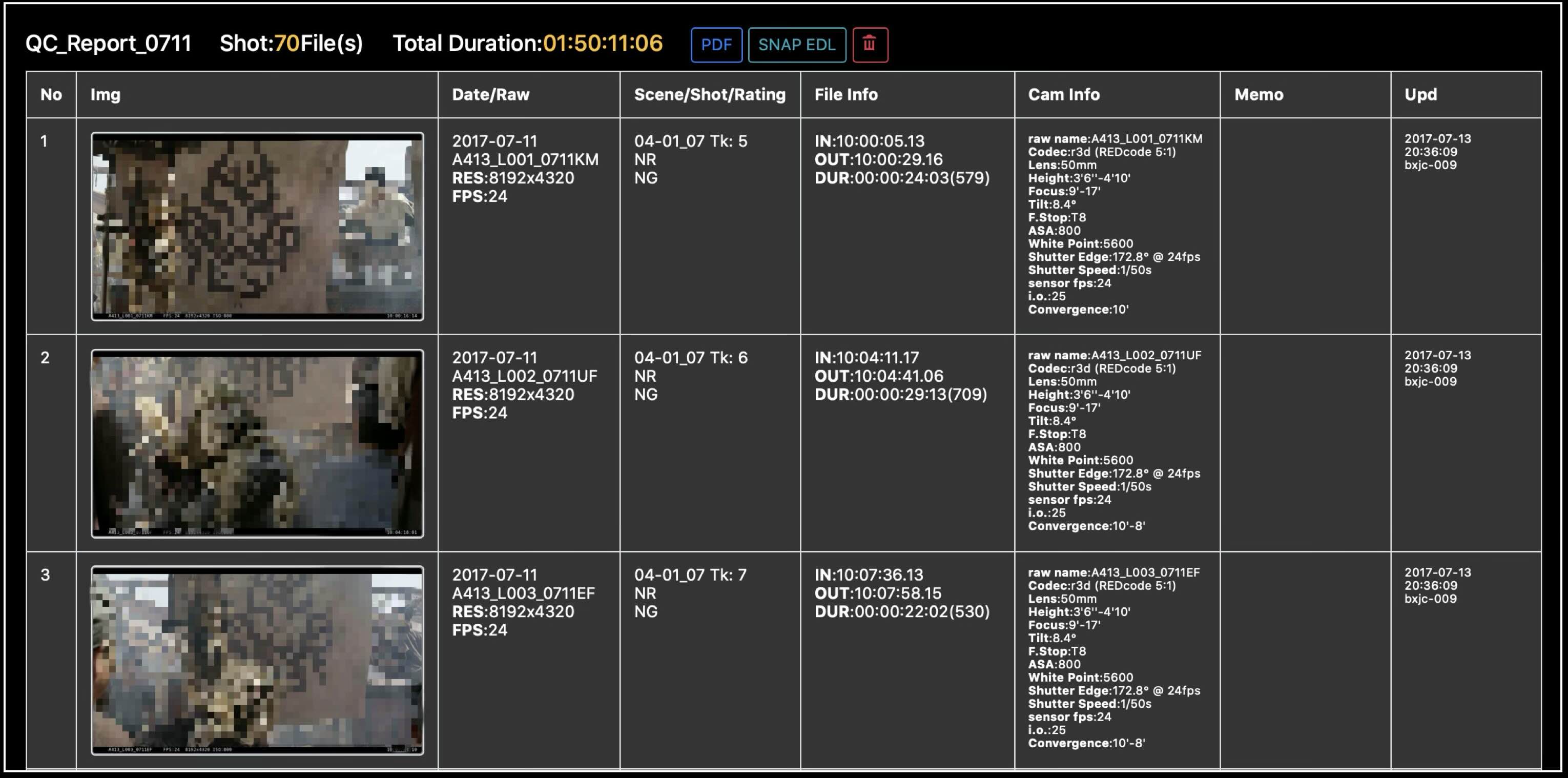Click the Upd column header
This screenshot has height=778, width=1568.
tap(1420, 94)
